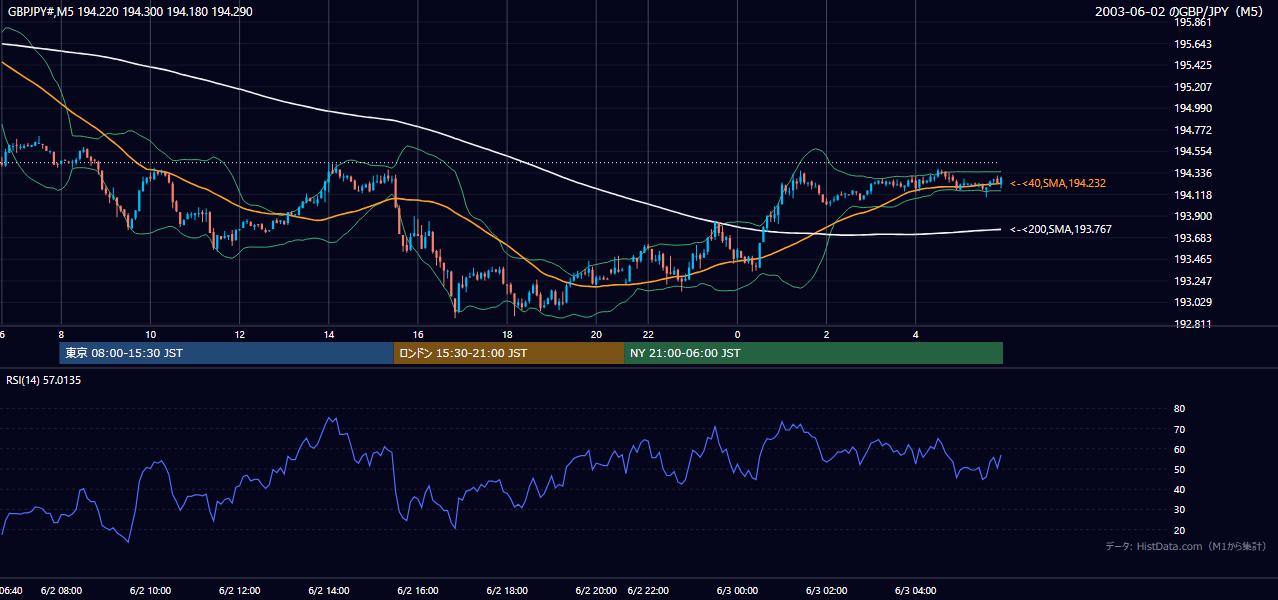Click hour tick 4 on chart axis

916,335
